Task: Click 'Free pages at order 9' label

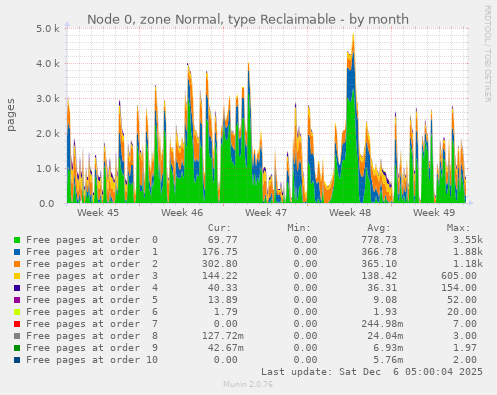Action: [92, 348]
